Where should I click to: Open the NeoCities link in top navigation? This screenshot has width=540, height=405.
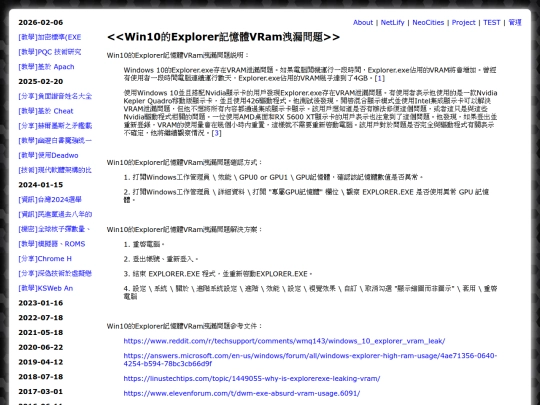[x=428, y=22]
